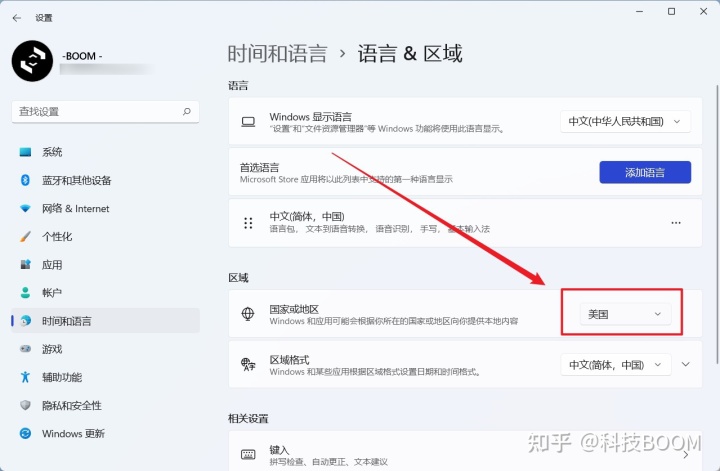This screenshot has height=471, width=720.
Task: Open the 美国 country dropdown
Action: coord(625,314)
